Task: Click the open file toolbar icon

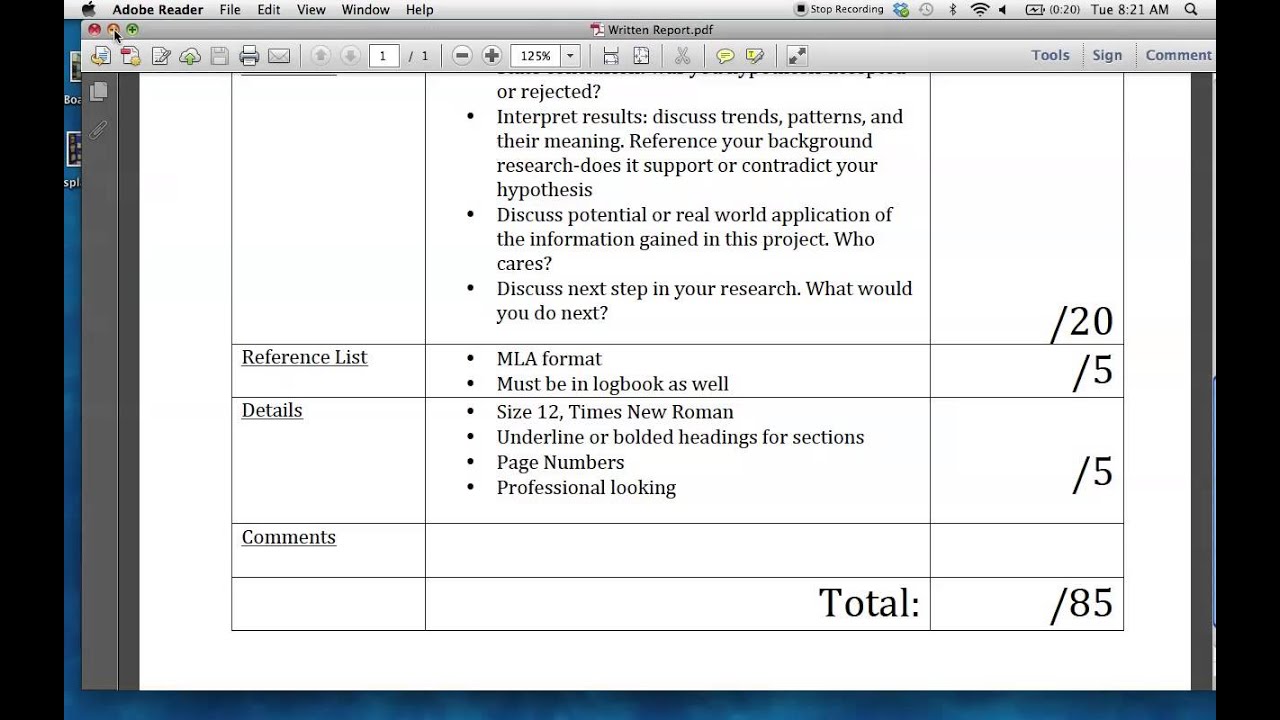Action: [x=100, y=56]
